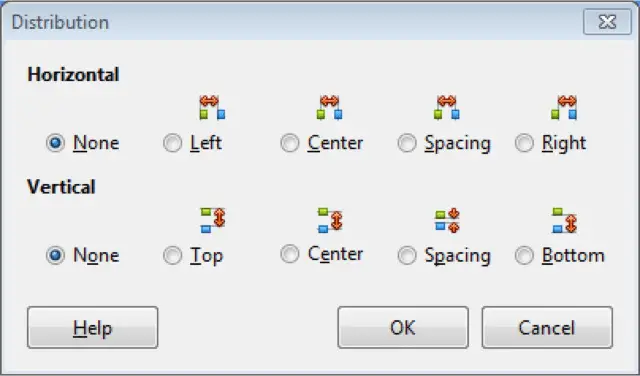Select the horizontal Right radio button
The width and height of the screenshot is (640, 376).
[524, 143]
